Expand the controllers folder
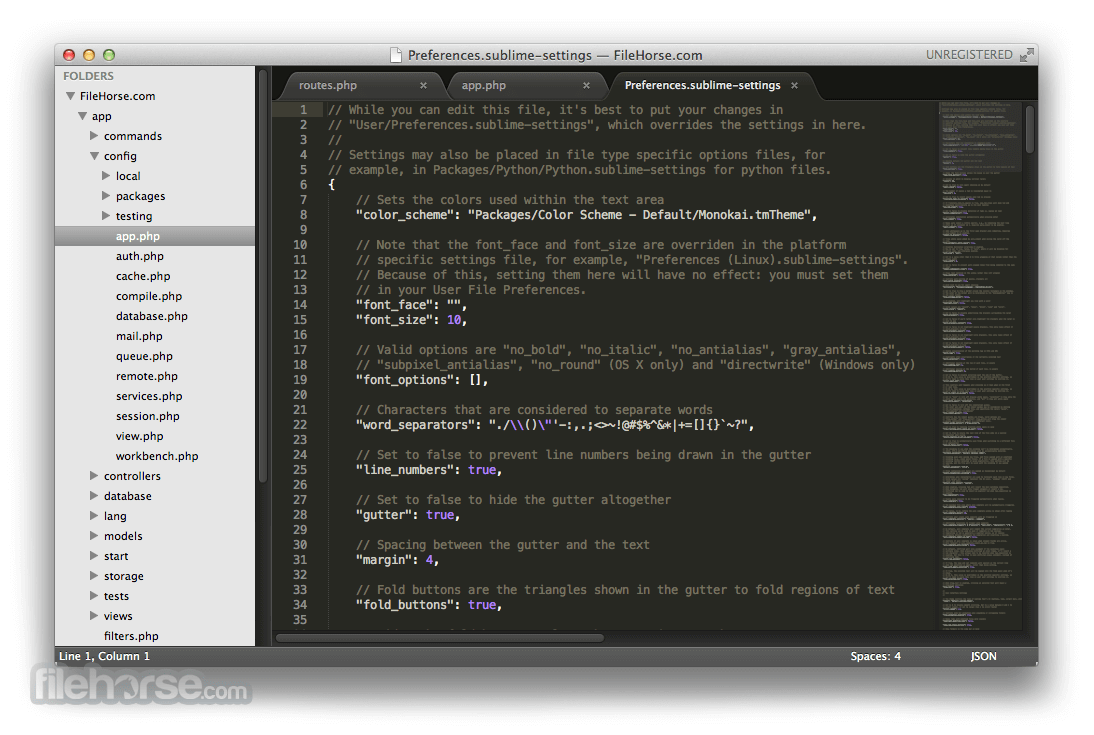Viewport: 1094px width, 735px height. coord(94,475)
